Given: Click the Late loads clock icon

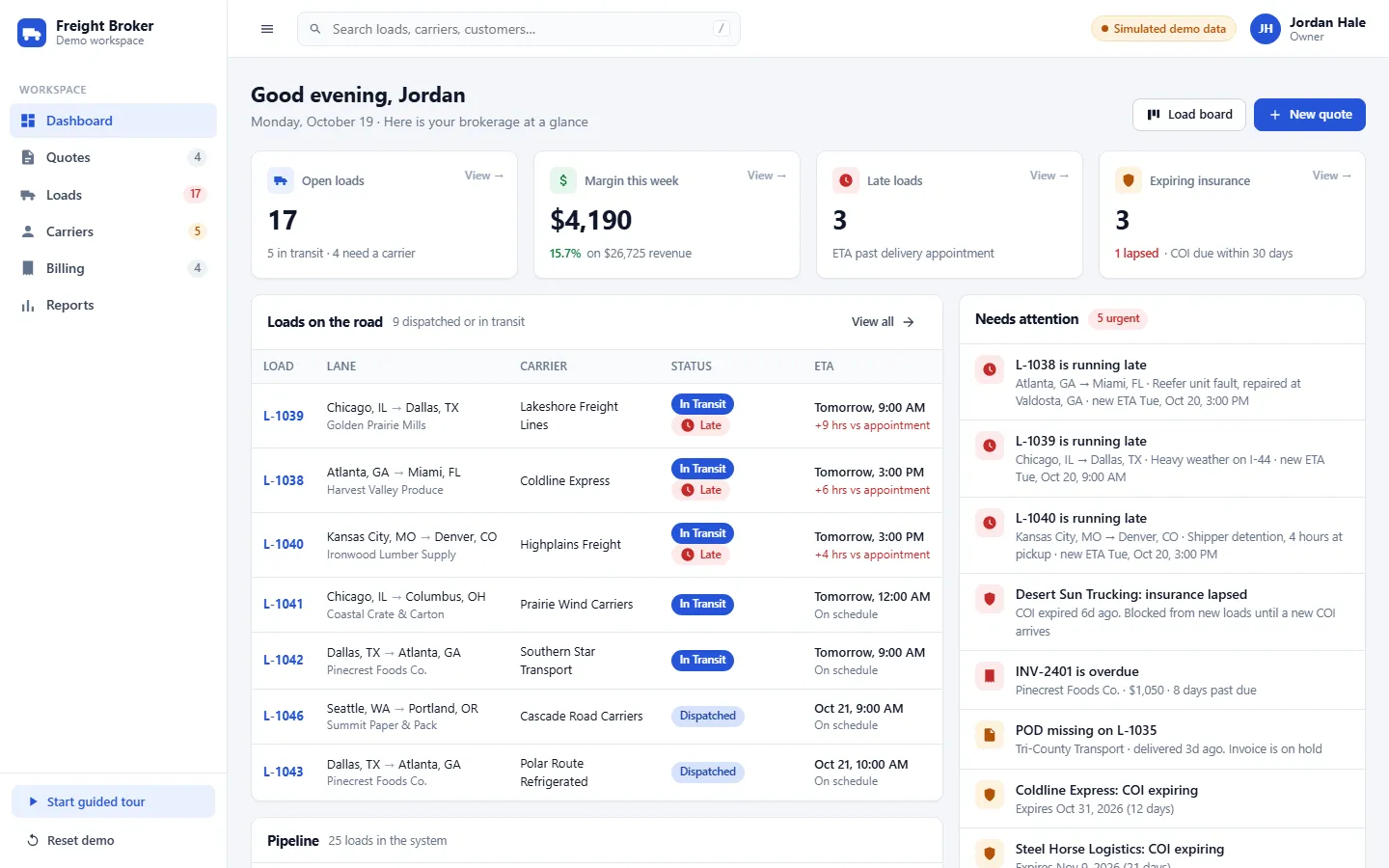Looking at the screenshot, I should point(846,180).
